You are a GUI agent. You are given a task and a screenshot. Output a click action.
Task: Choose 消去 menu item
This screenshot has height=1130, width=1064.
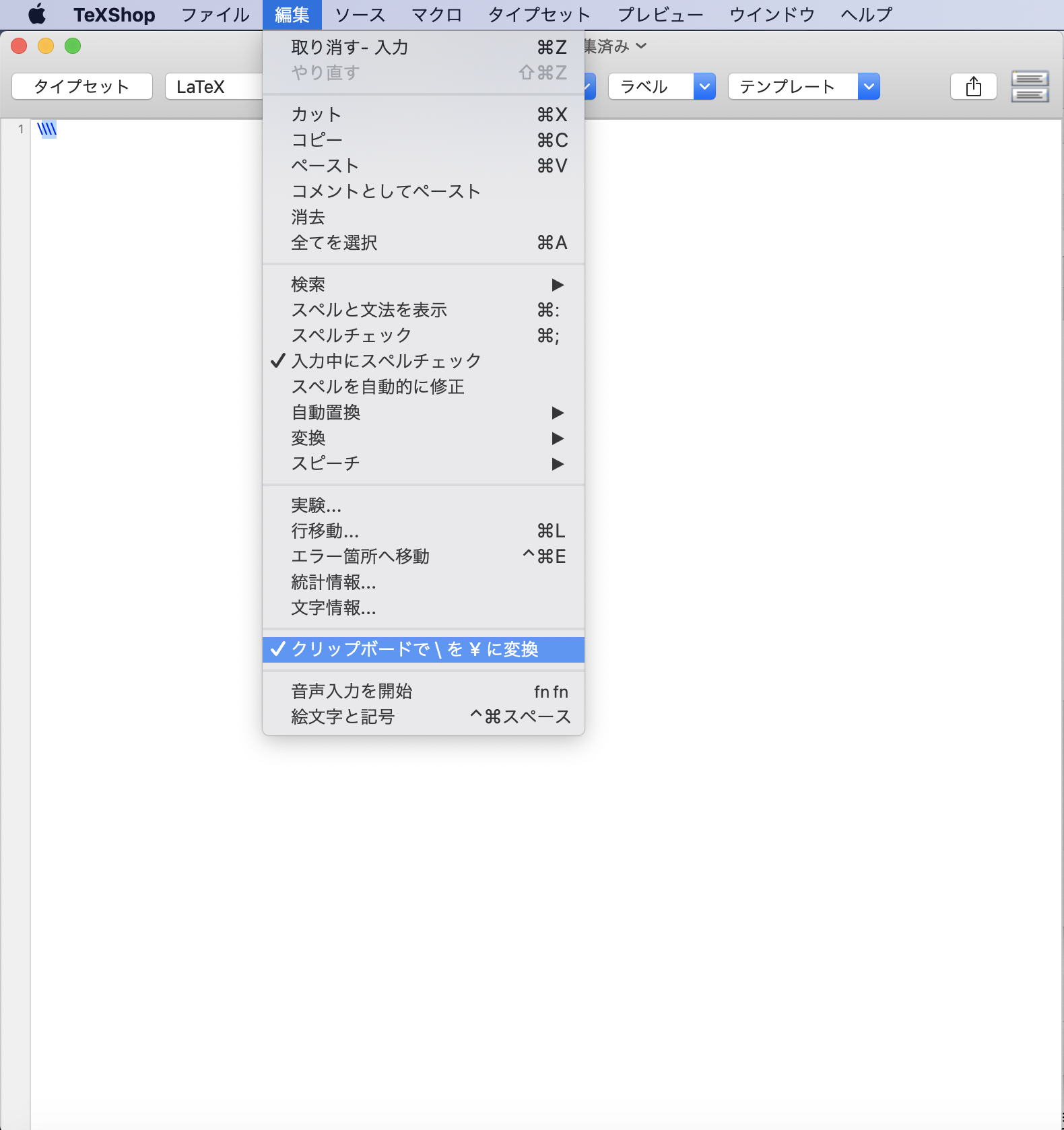424,217
